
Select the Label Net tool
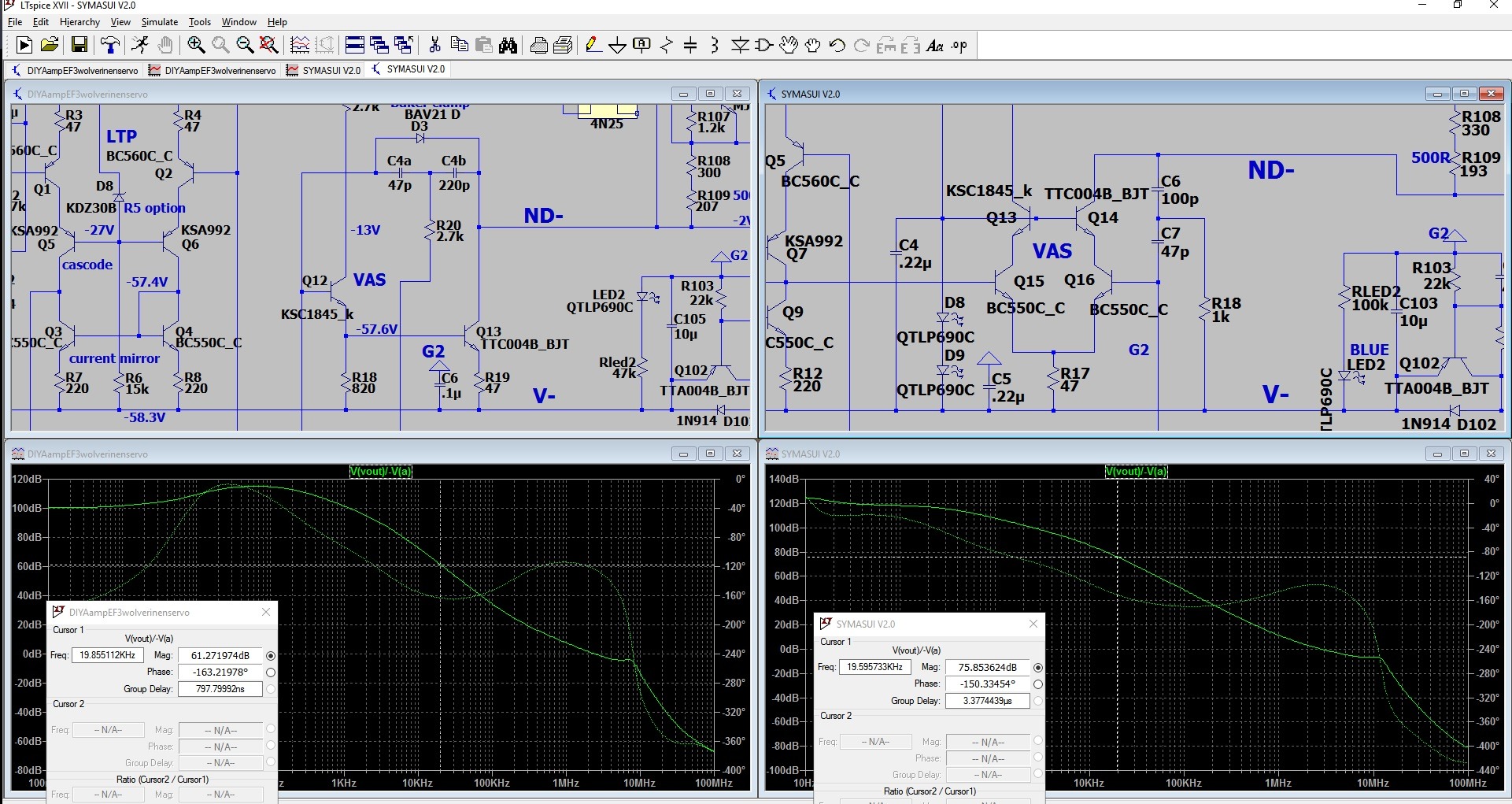coord(642,45)
